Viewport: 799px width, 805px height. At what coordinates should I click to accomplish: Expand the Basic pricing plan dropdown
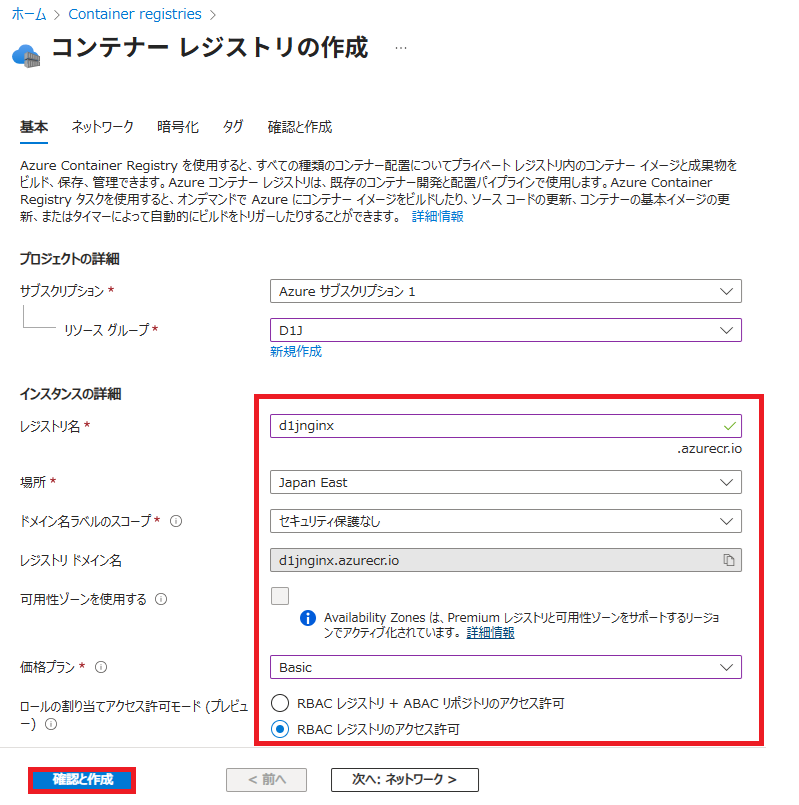(x=505, y=667)
